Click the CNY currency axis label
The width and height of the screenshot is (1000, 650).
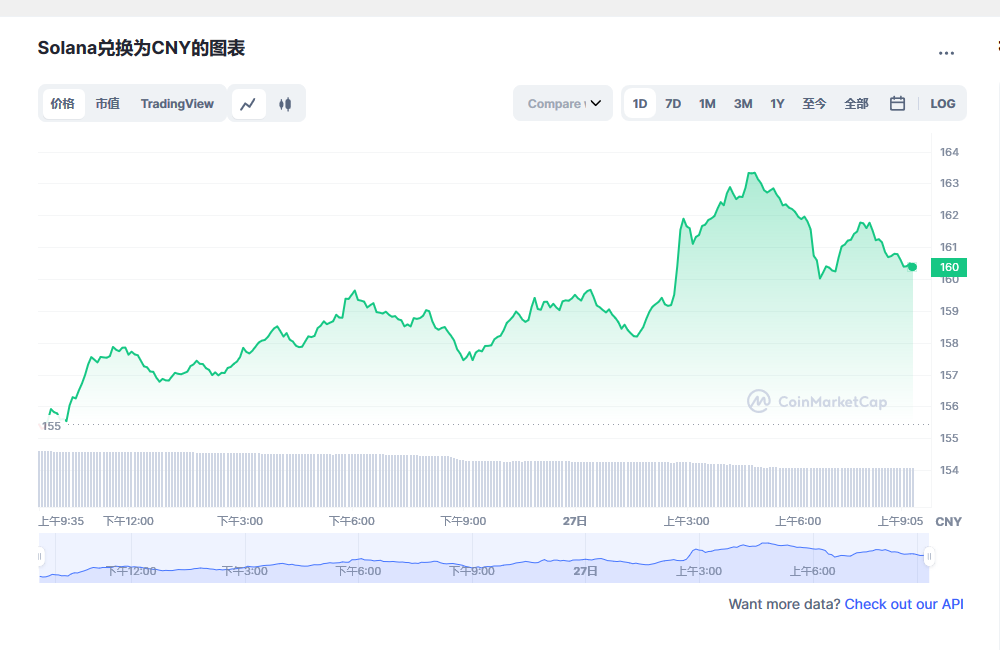tap(948, 522)
